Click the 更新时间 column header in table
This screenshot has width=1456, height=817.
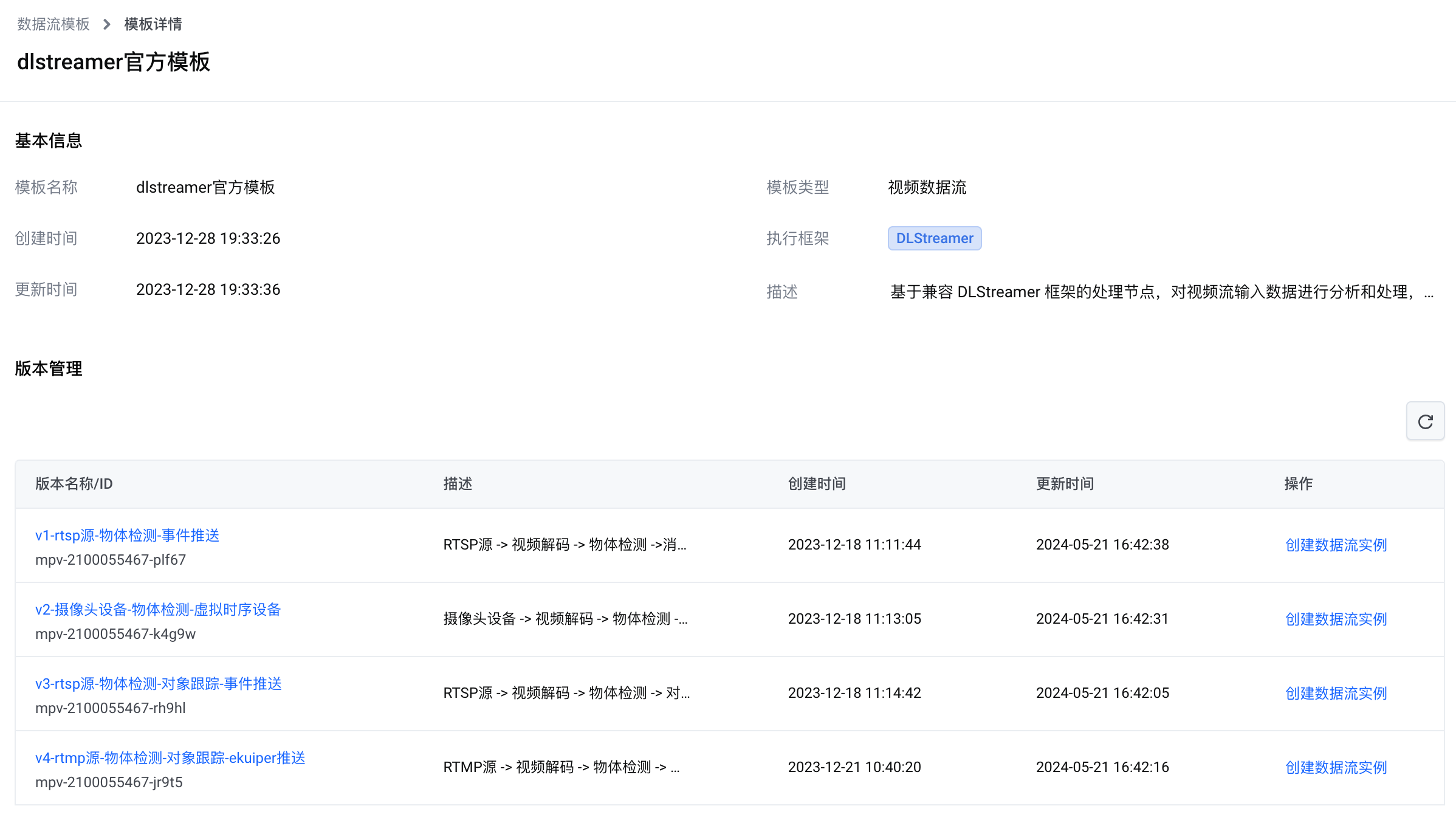1065,484
